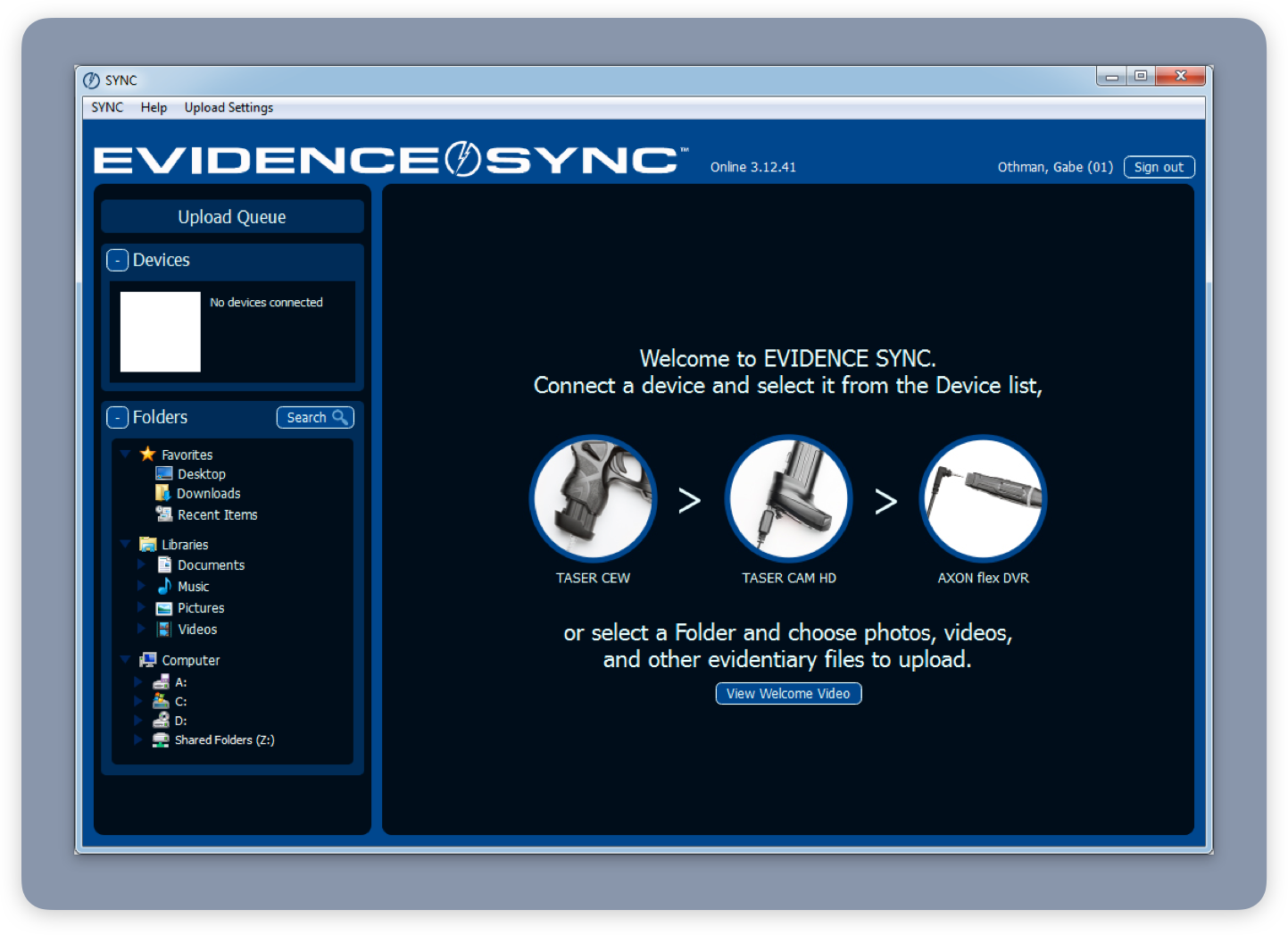Click the Music note icon

(x=164, y=586)
